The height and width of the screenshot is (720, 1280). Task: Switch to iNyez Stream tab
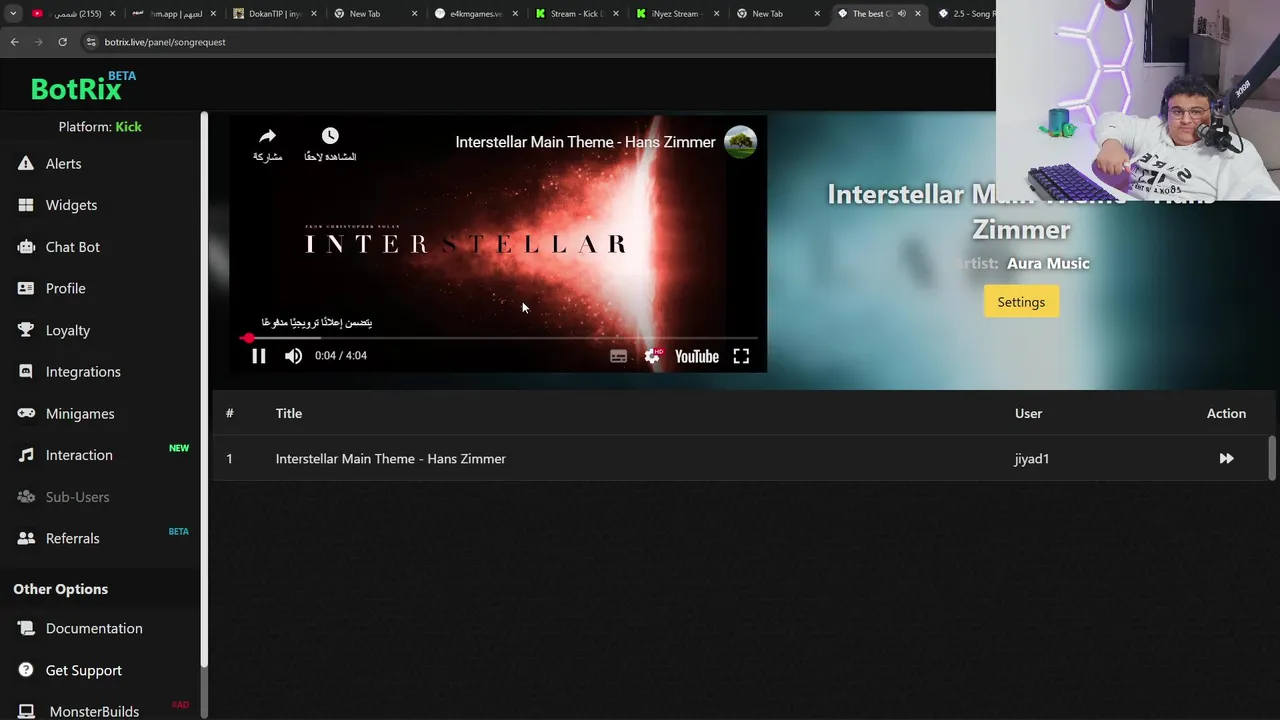tap(678, 14)
